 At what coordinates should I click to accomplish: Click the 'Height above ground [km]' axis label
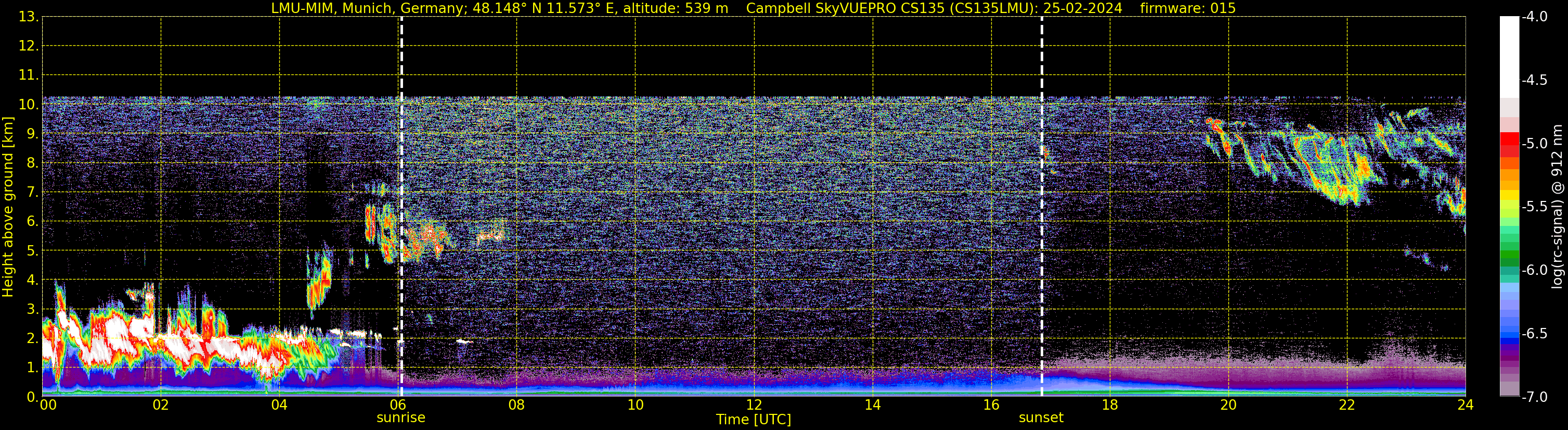pyautogui.click(x=8, y=207)
